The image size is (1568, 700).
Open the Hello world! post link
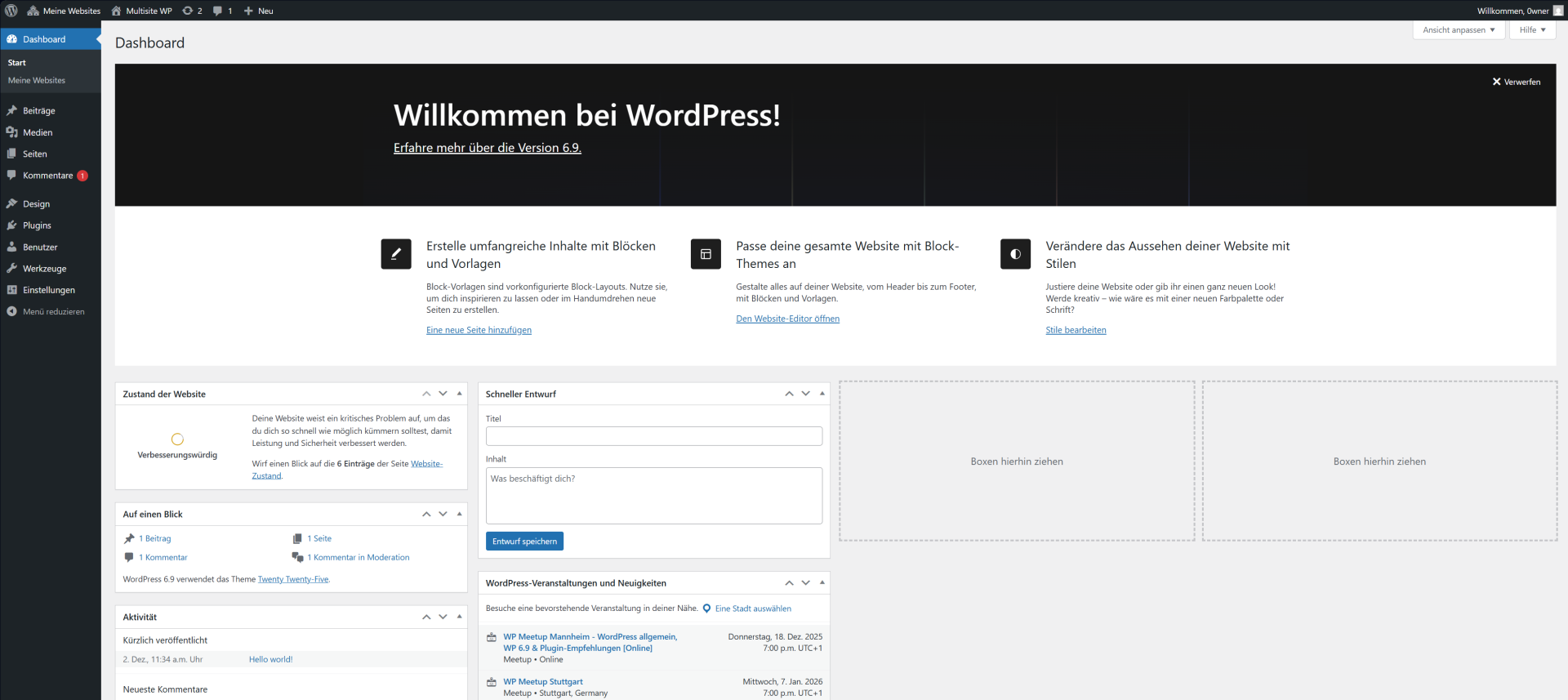[270, 659]
